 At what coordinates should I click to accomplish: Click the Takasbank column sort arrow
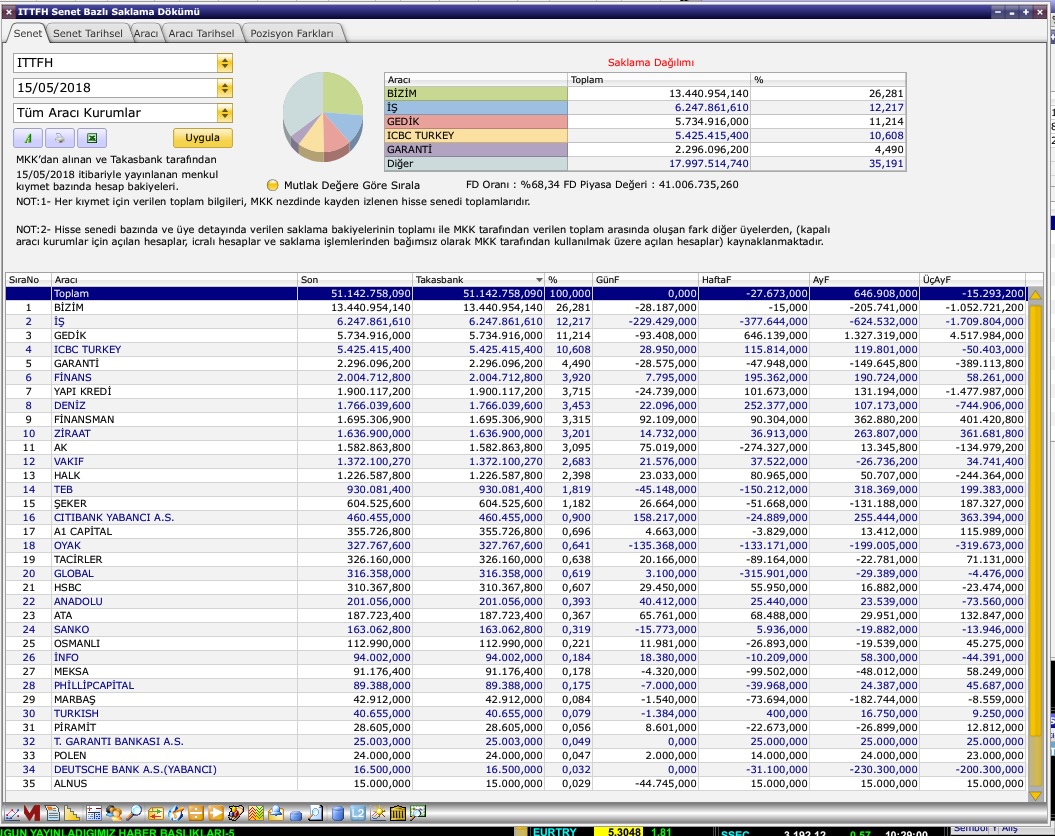point(539,280)
